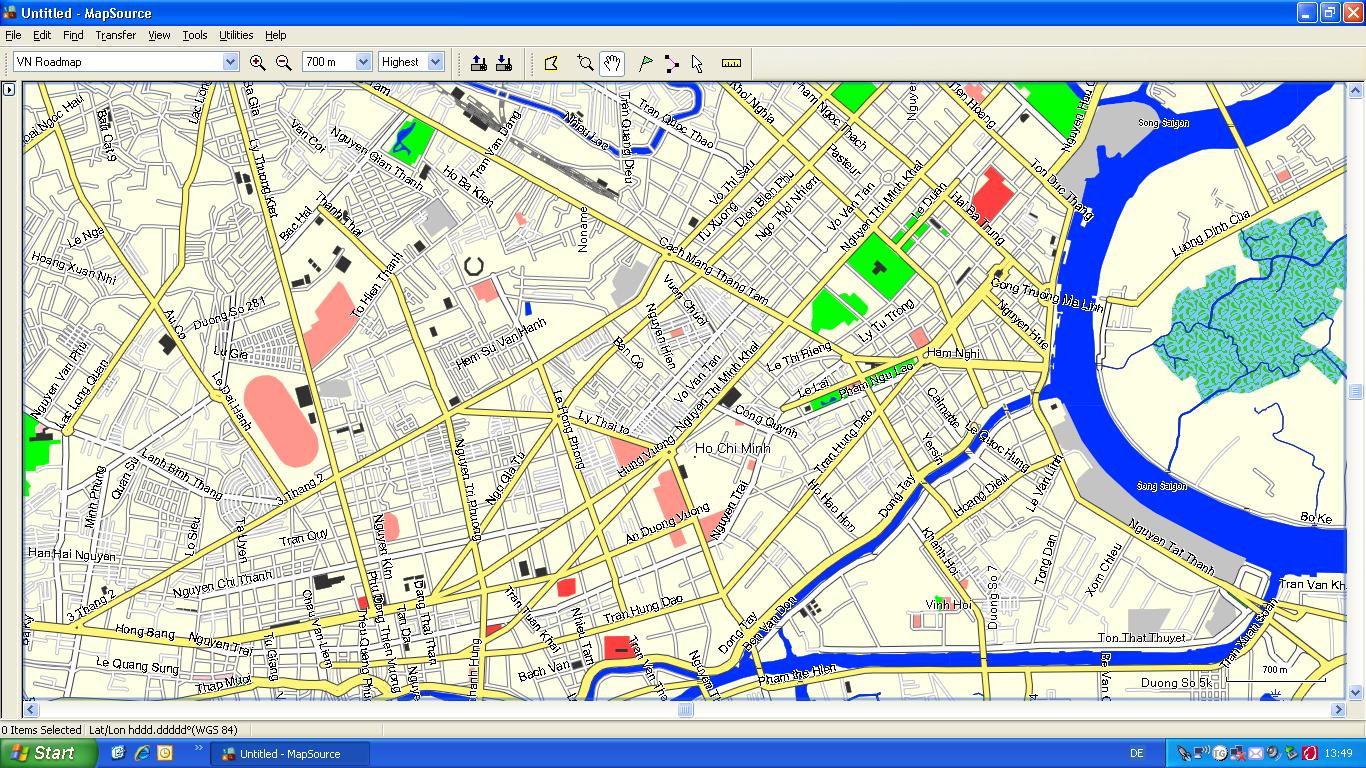The width and height of the screenshot is (1366, 768).
Task: Click the Windows Start button
Action: pyautogui.click(x=49, y=753)
